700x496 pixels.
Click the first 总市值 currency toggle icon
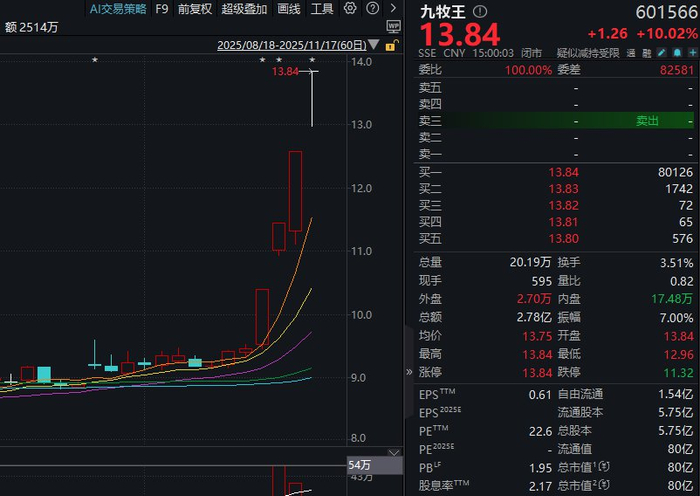click(x=604, y=467)
